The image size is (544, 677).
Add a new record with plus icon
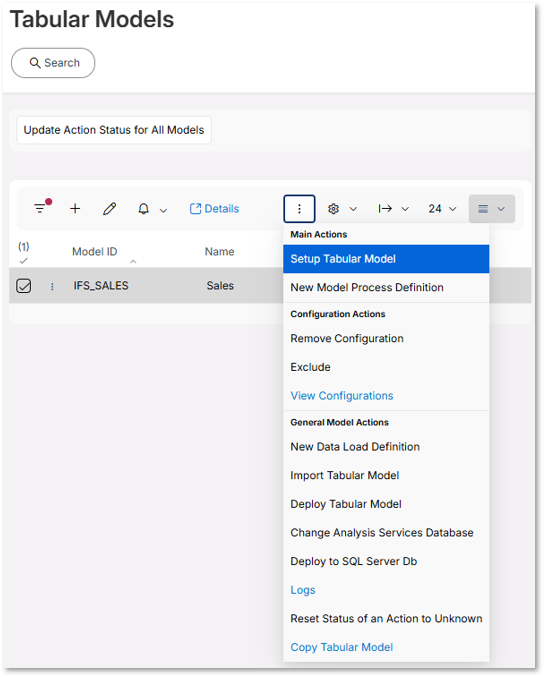coord(75,209)
